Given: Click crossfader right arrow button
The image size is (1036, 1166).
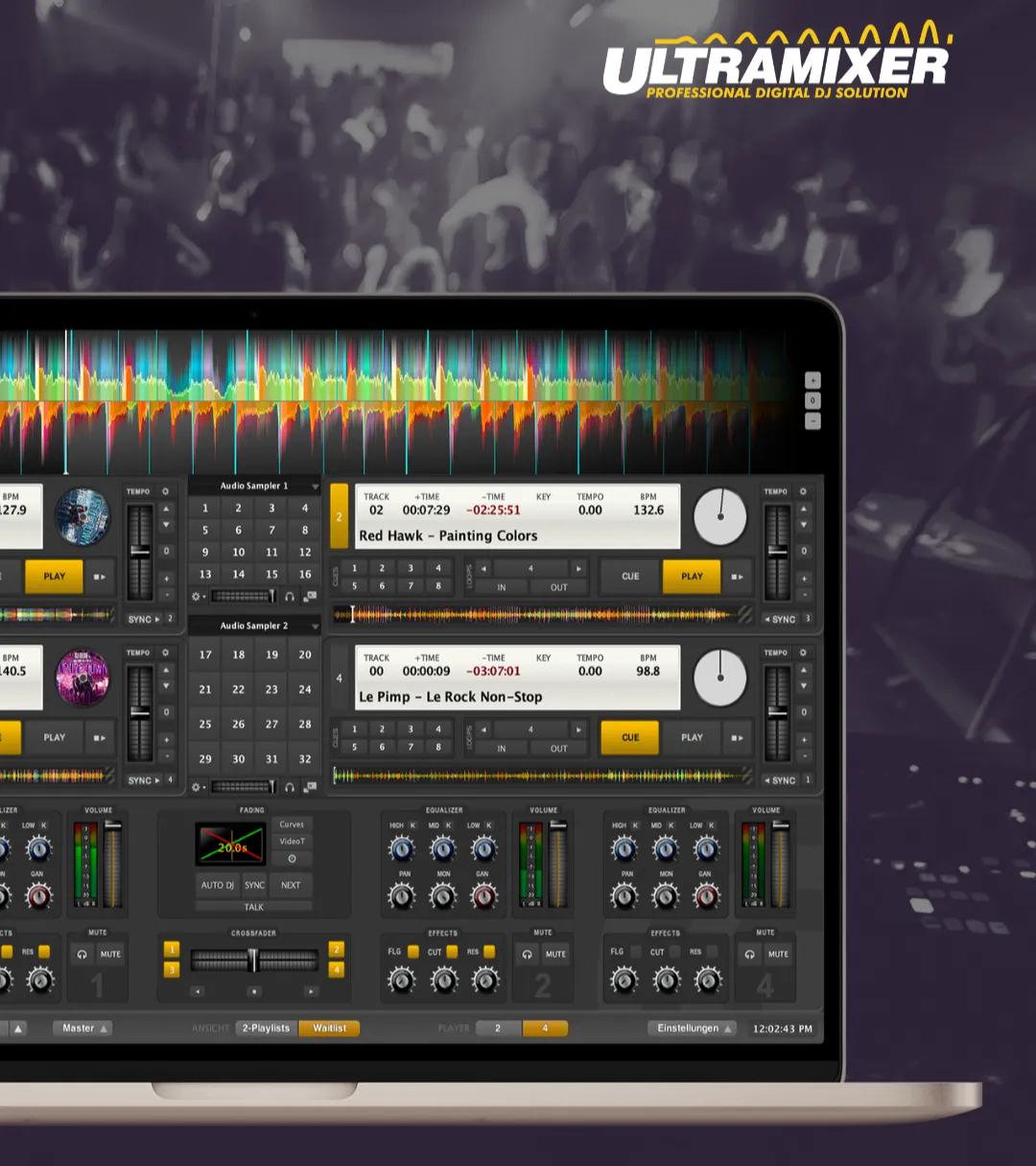Looking at the screenshot, I should tap(311, 991).
